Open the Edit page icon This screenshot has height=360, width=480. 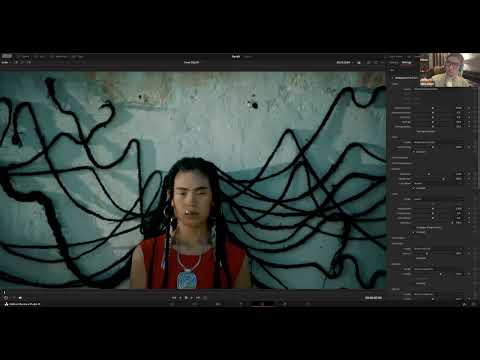[218, 304]
